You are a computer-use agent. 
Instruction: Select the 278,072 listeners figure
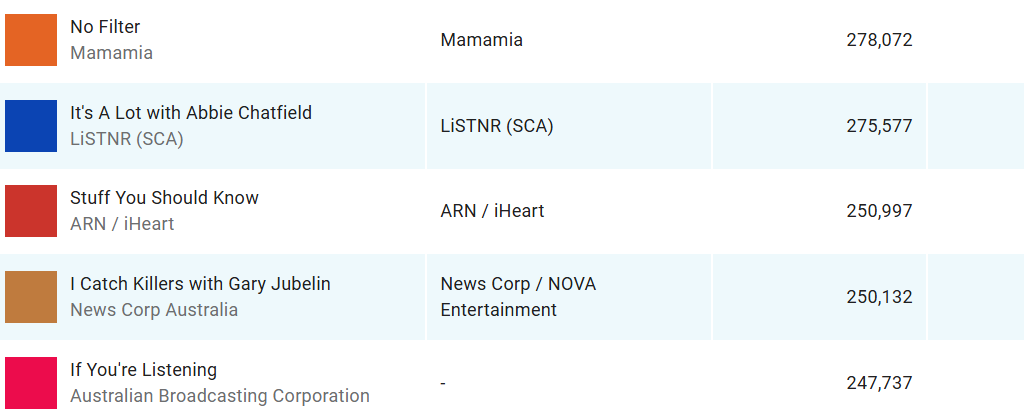click(878, 40)
